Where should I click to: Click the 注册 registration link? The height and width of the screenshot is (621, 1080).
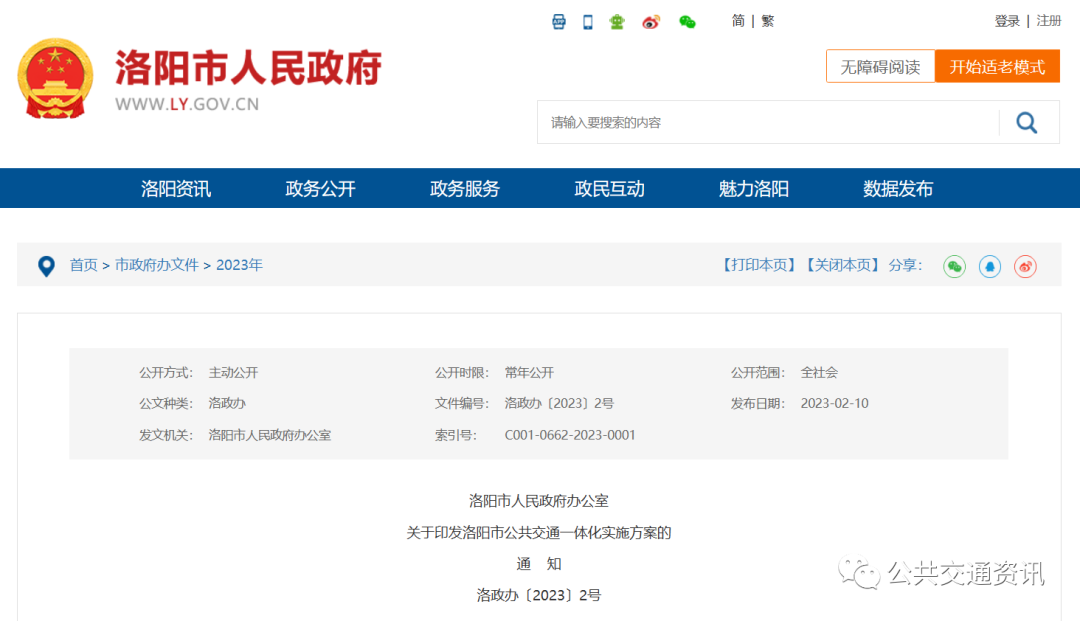1049,20
